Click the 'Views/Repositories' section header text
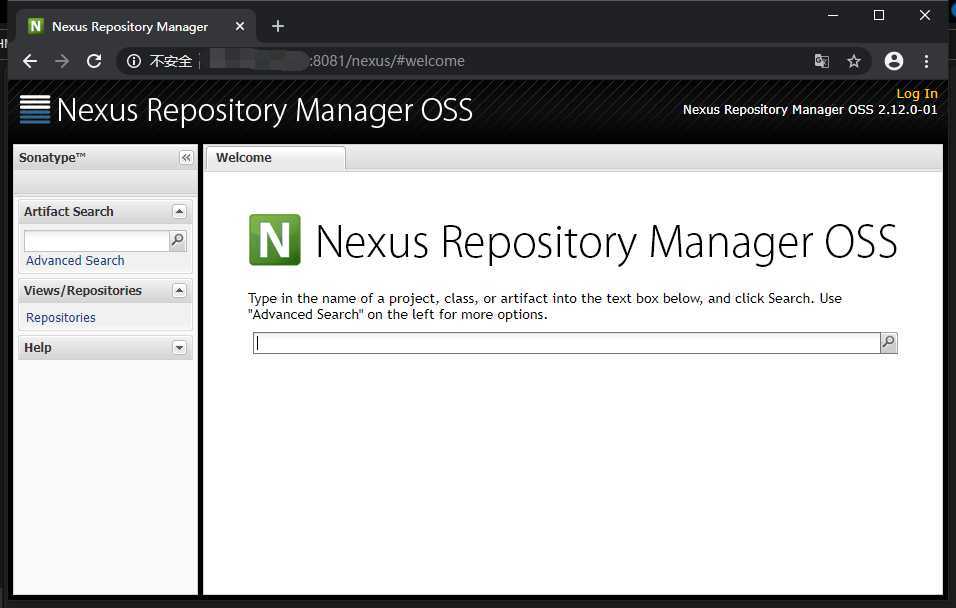Screen dimensions: 956x608 point(82,290)
